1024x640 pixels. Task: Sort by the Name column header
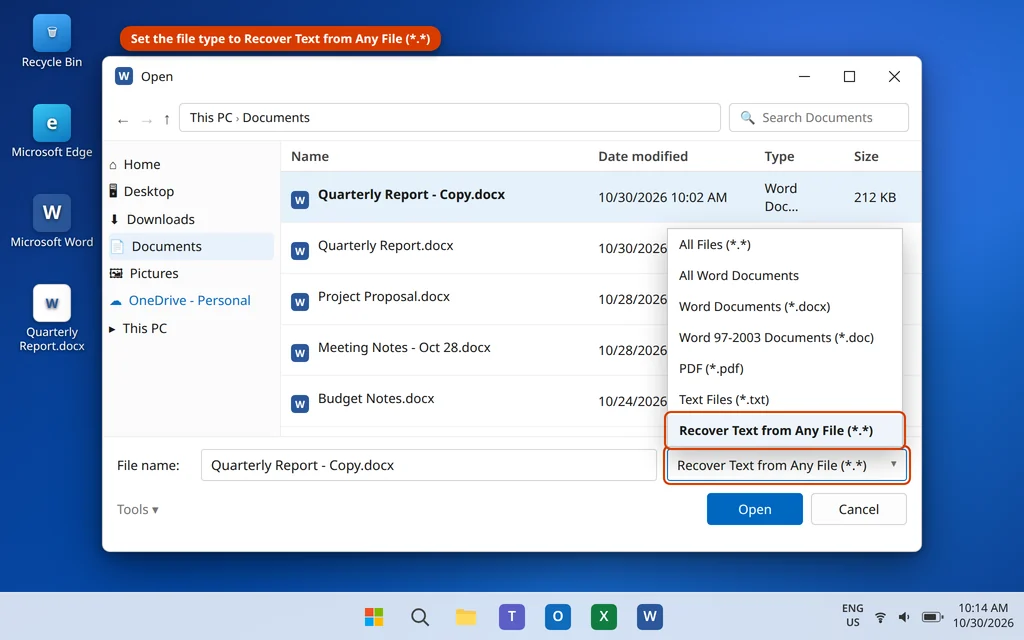click(x=310, y=157)
